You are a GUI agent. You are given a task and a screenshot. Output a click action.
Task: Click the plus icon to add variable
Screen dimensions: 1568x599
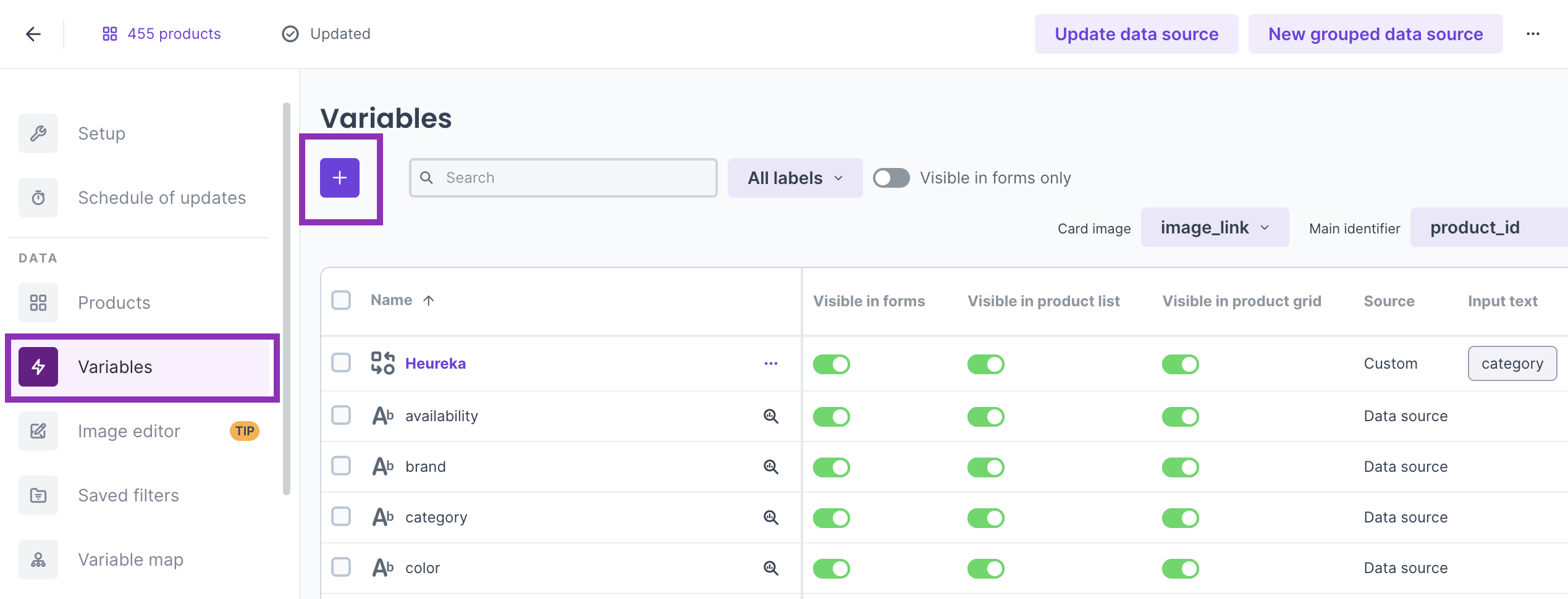339,178
